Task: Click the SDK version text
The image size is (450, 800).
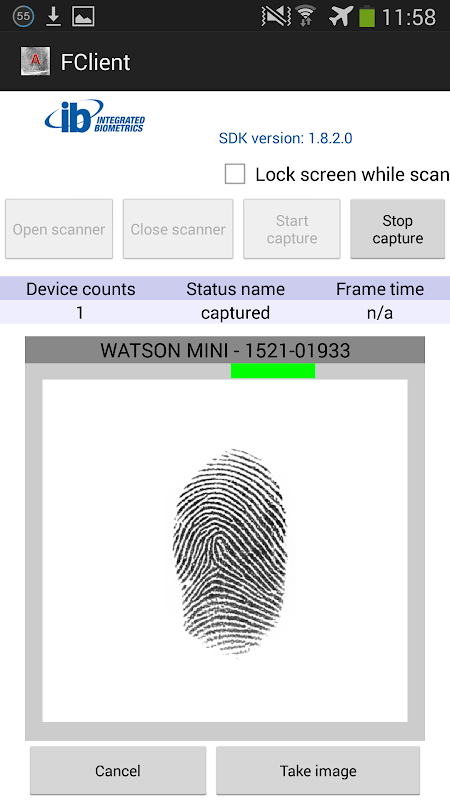Action: tap(286, 138)
